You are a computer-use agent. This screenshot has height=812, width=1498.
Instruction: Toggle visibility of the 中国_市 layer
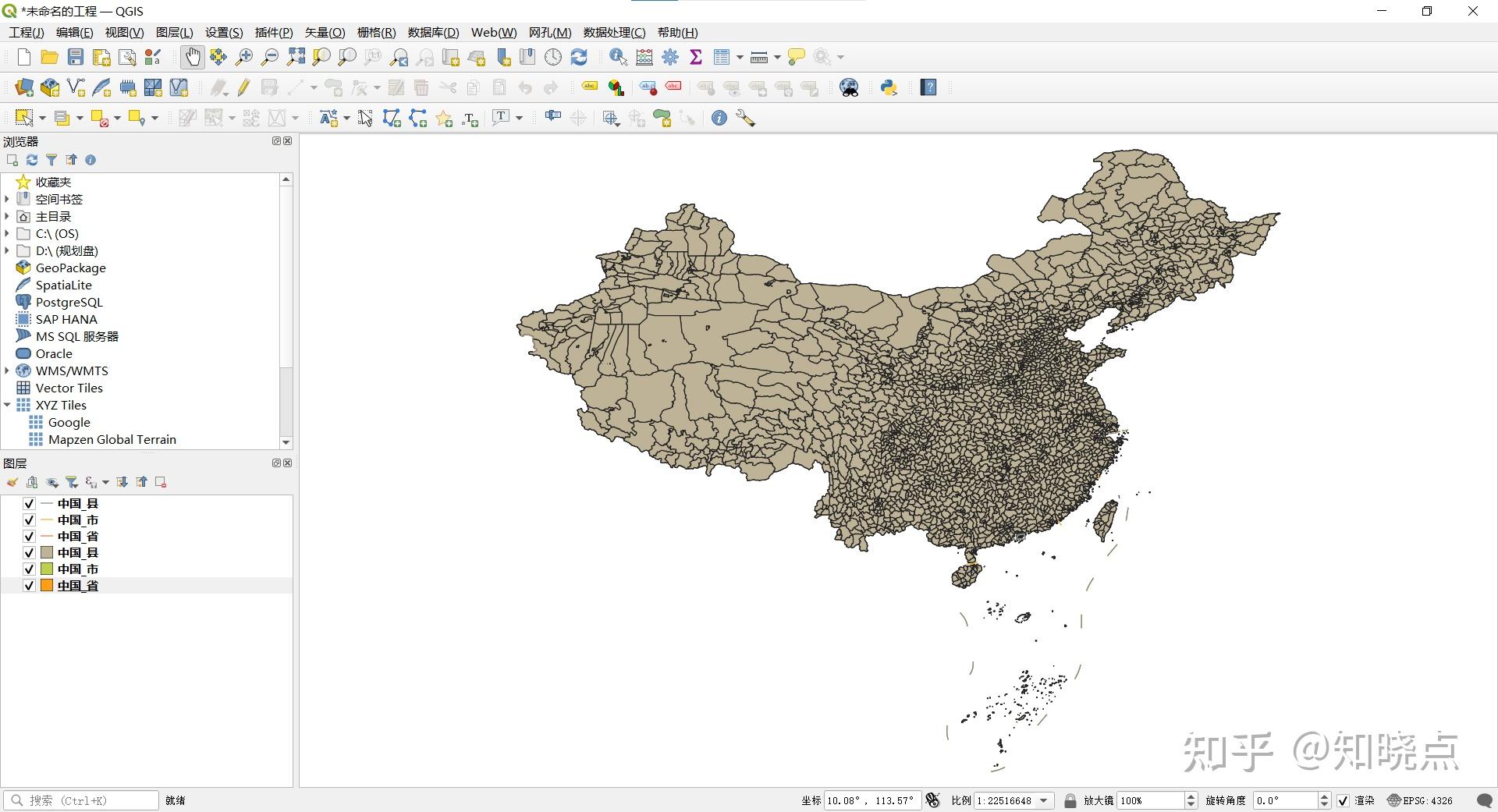[29, 520]
